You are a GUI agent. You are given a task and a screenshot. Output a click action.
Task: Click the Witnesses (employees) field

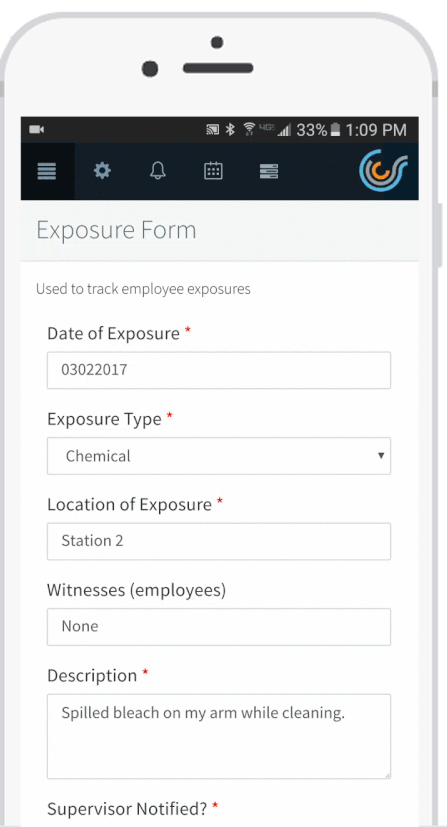click(219, 627)
